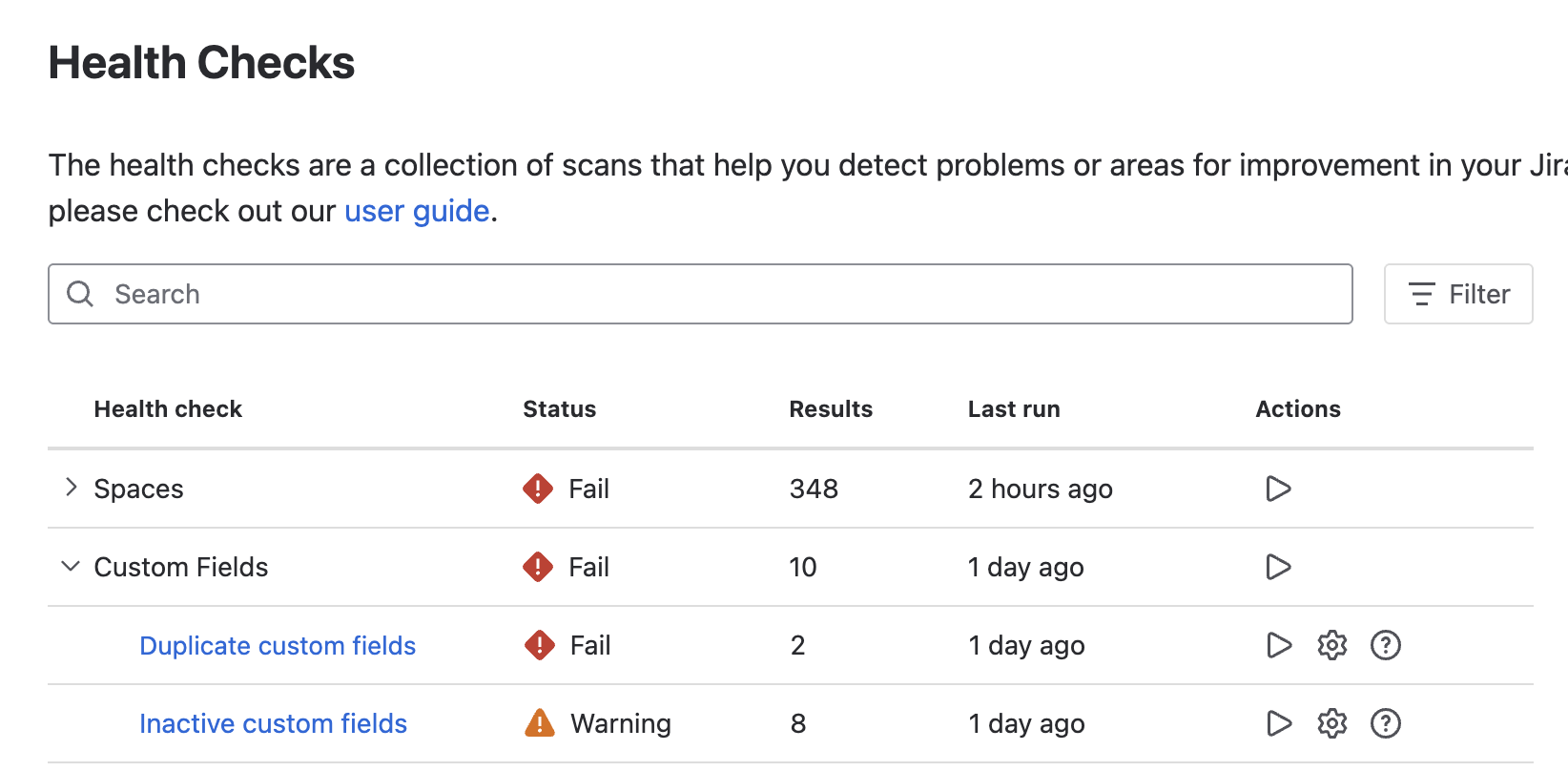Click the Results column header
This screenshot has height=771, width=1568.
point(831,409)
